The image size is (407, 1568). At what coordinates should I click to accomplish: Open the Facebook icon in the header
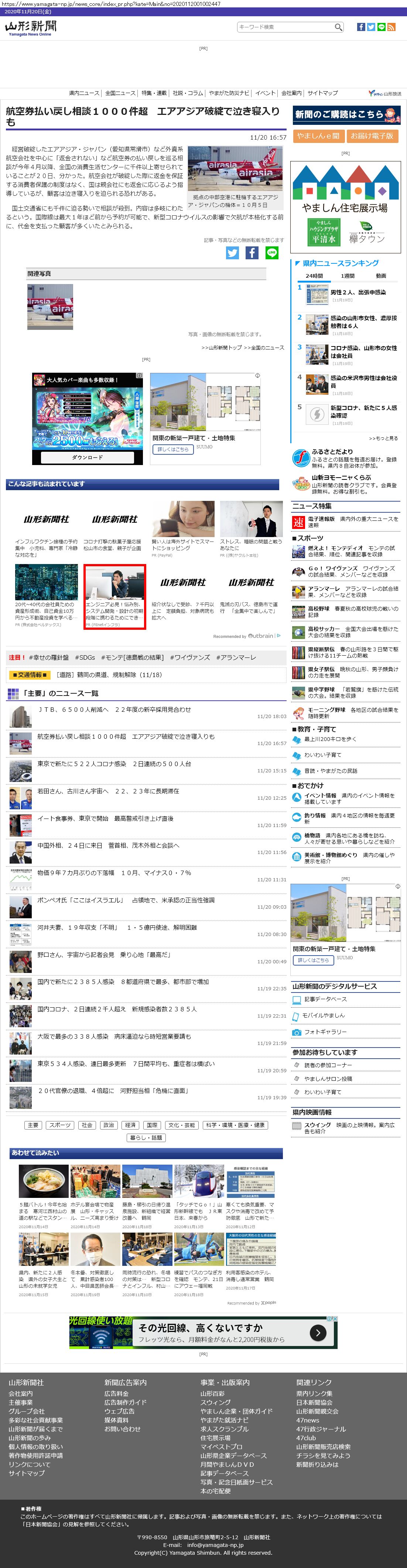click(x=361, y=27)
